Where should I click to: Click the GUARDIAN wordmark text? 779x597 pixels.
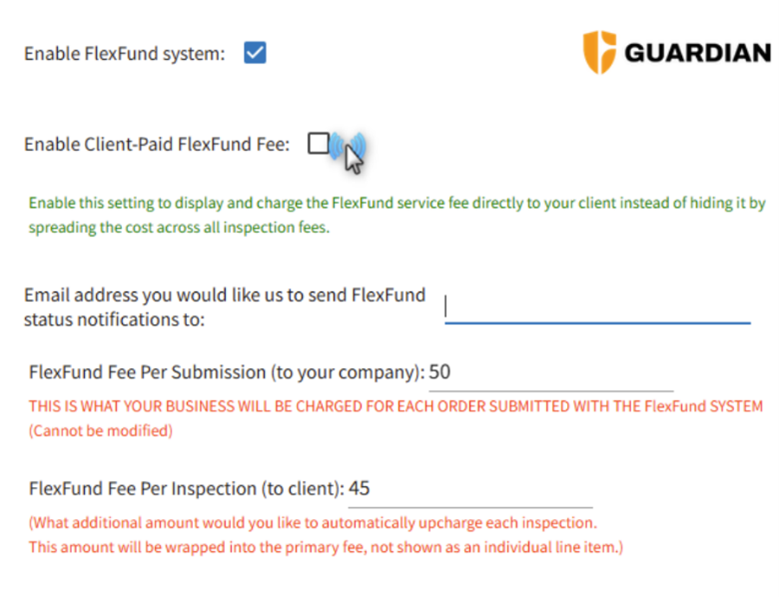tap(698, 53)
